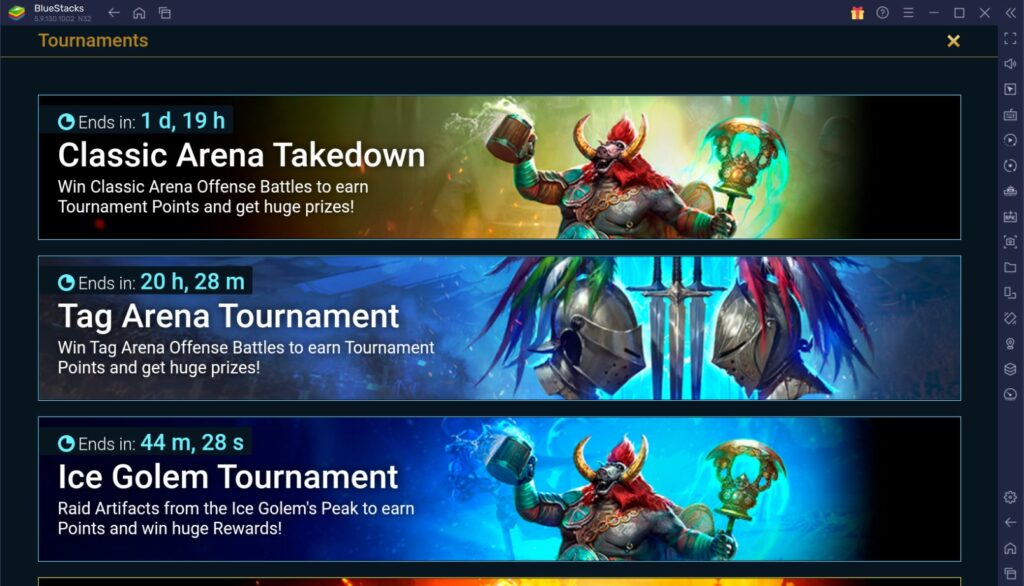This screenshot has height=586, width=1024.
Task: Open recent apps icon in title bar
Action: (165, 13)
